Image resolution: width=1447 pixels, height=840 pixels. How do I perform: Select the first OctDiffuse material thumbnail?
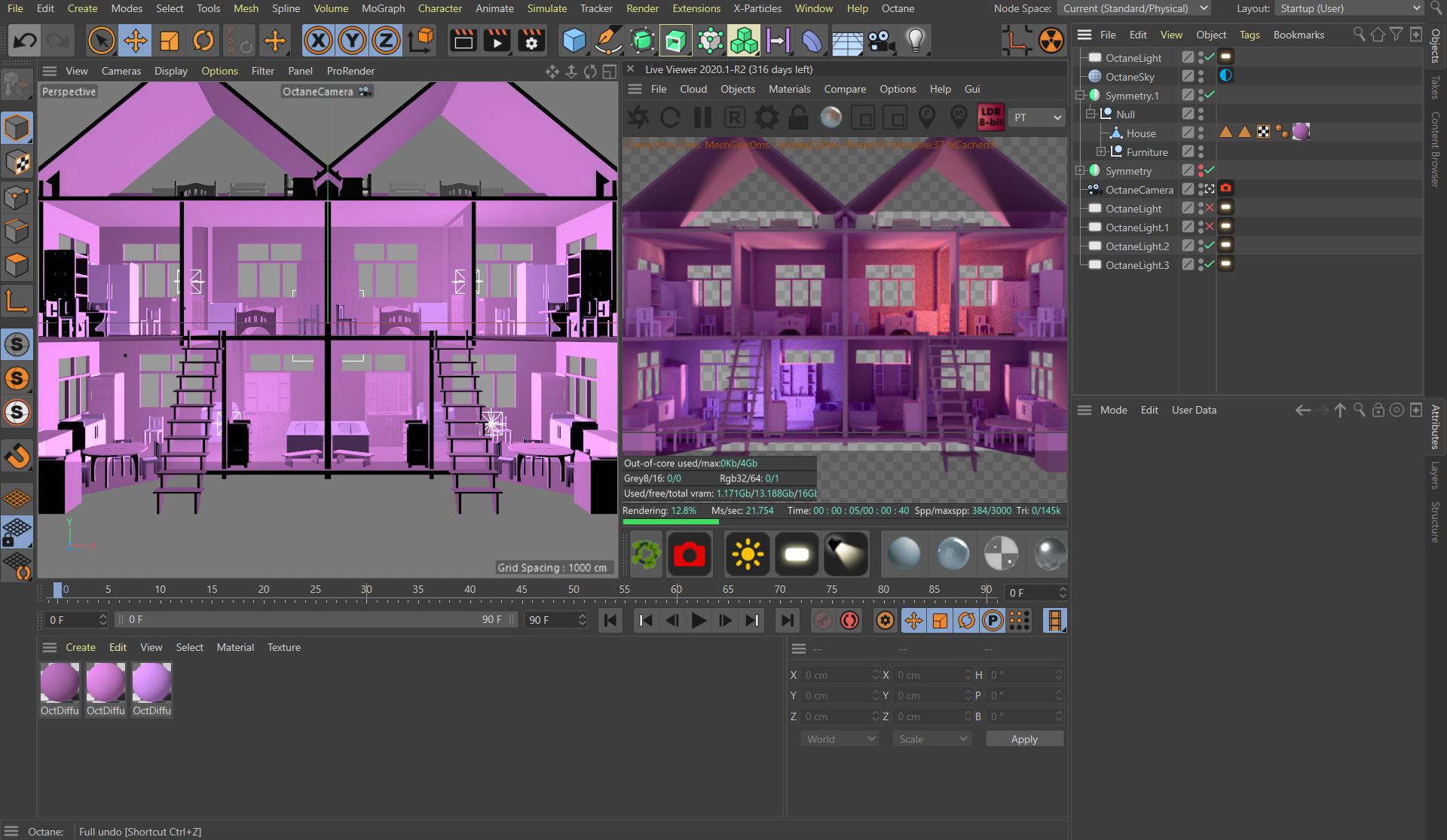60,683
